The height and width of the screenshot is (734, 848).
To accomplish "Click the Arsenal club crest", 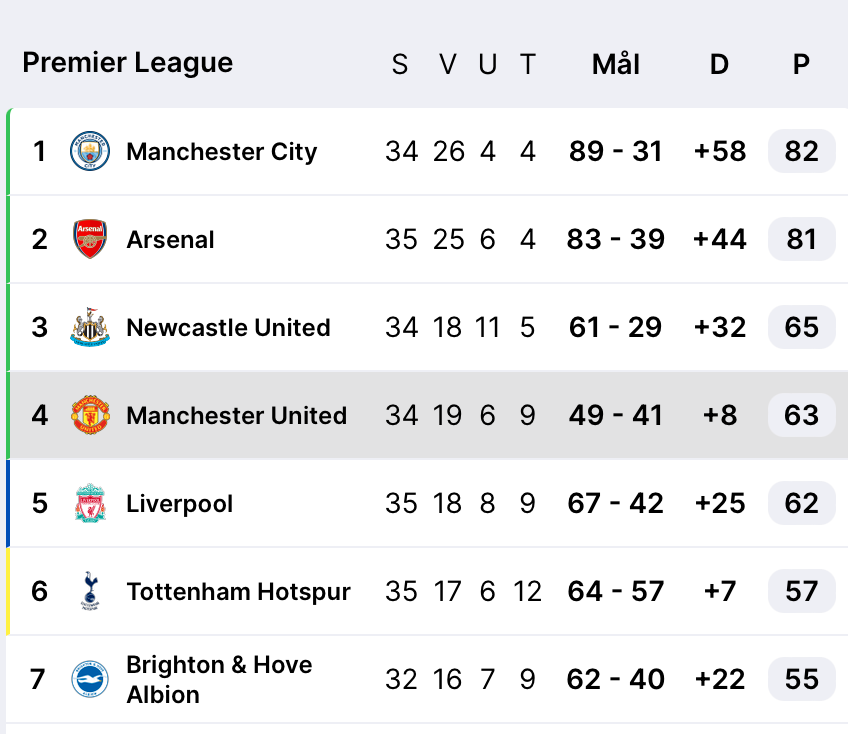I will (90, 240).
